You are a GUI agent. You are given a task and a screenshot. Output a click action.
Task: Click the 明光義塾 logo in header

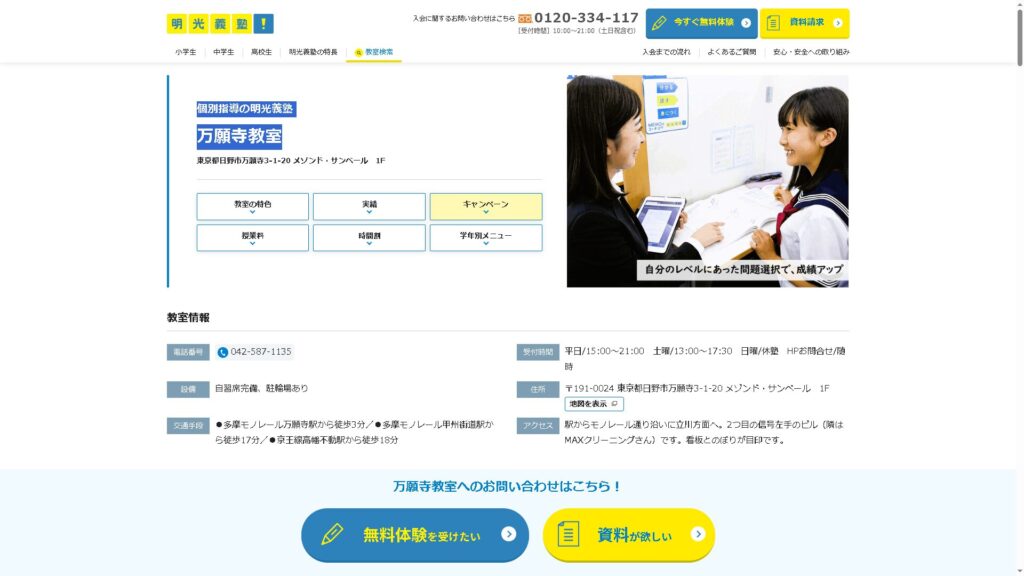219,23
